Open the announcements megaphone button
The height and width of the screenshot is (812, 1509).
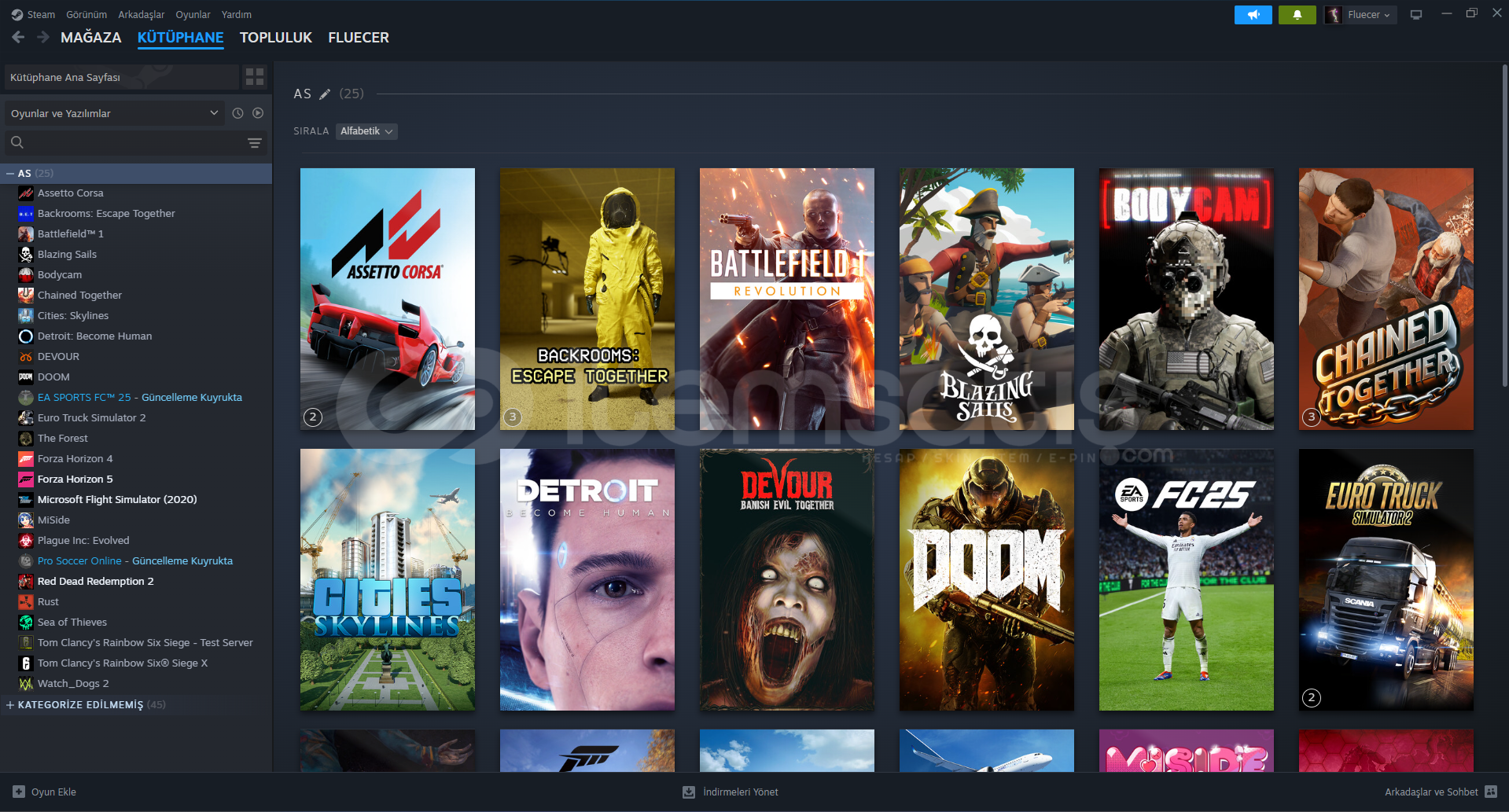pyautogui.click(x=1253, y=15)
